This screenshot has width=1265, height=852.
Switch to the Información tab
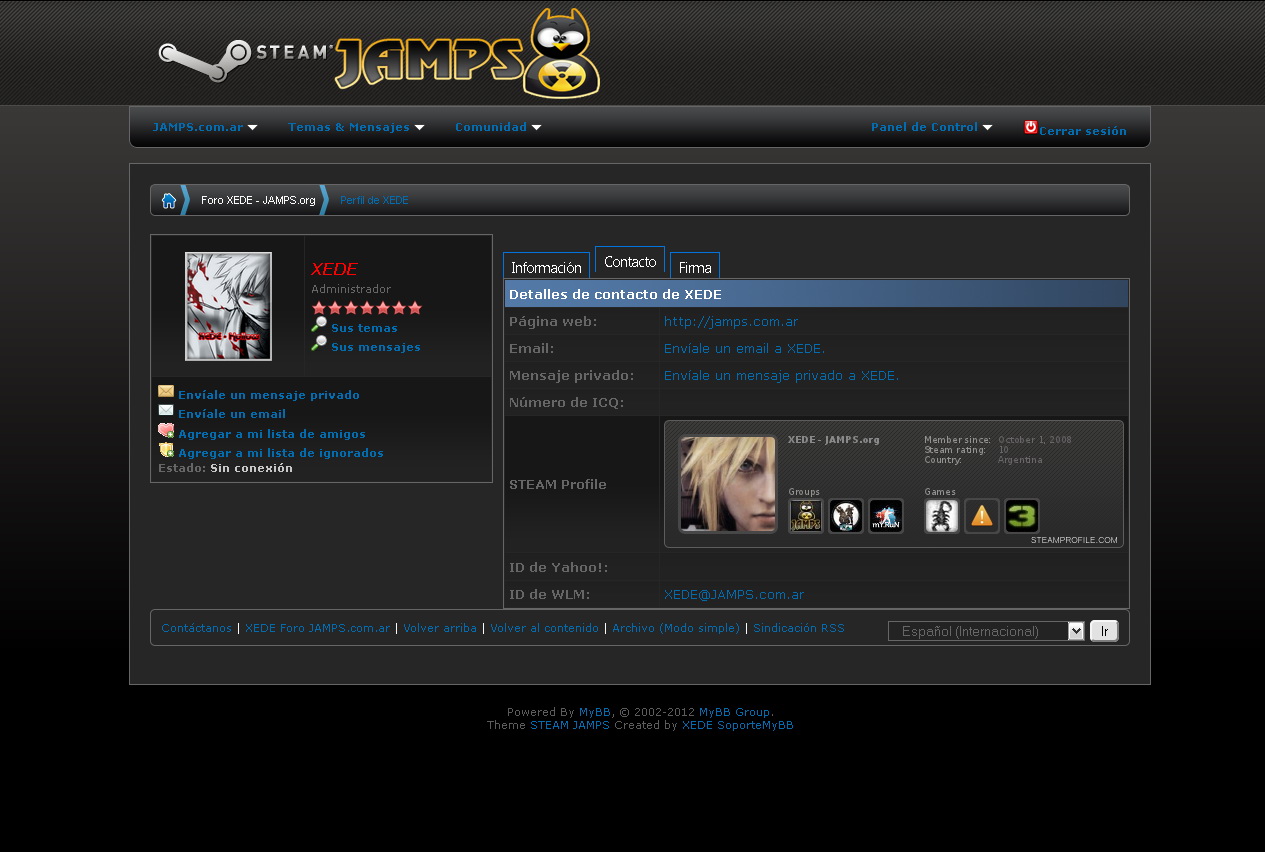546,267
